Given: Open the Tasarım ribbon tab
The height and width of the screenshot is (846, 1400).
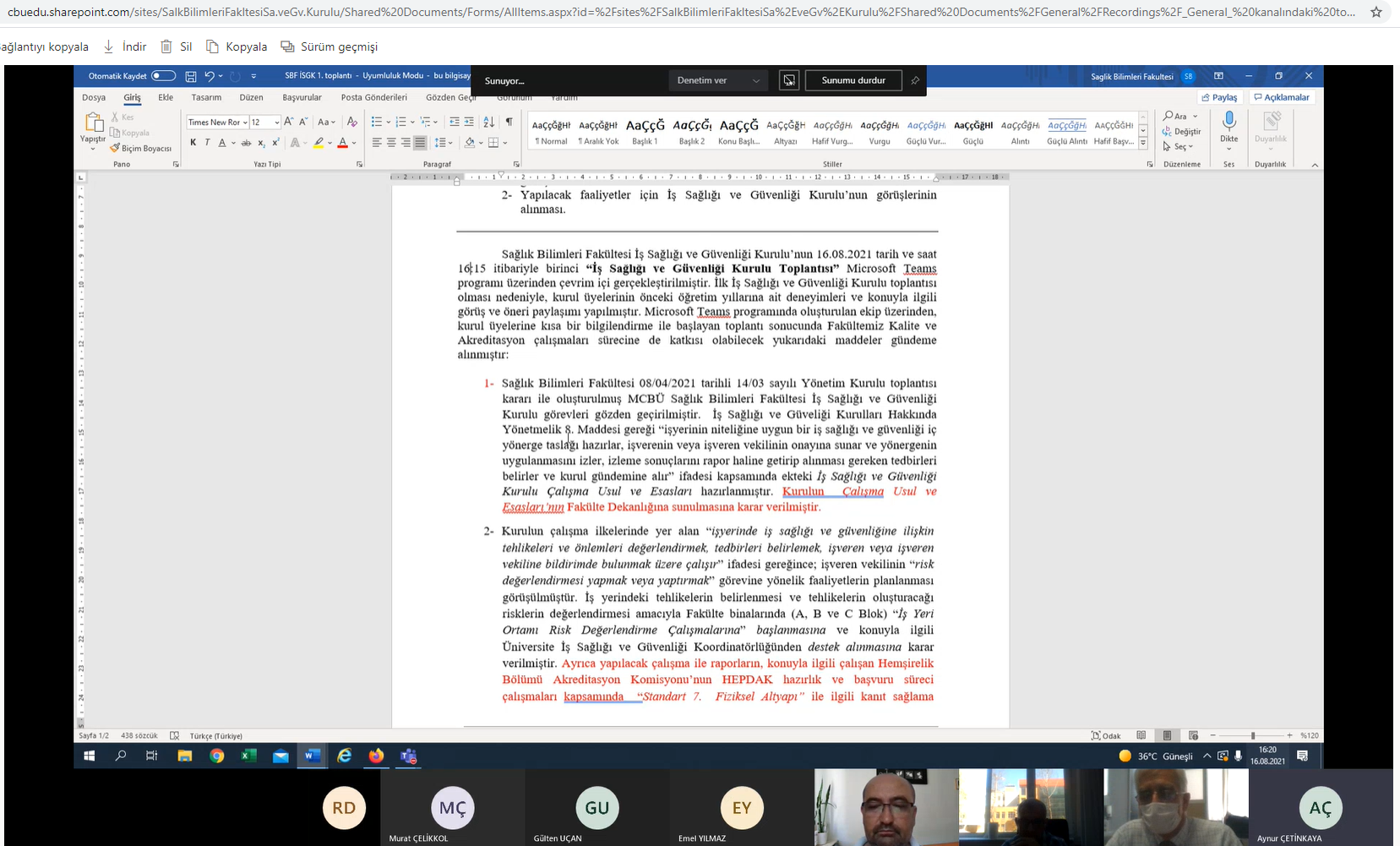Looking at the screenshot, I should (206, 97).
